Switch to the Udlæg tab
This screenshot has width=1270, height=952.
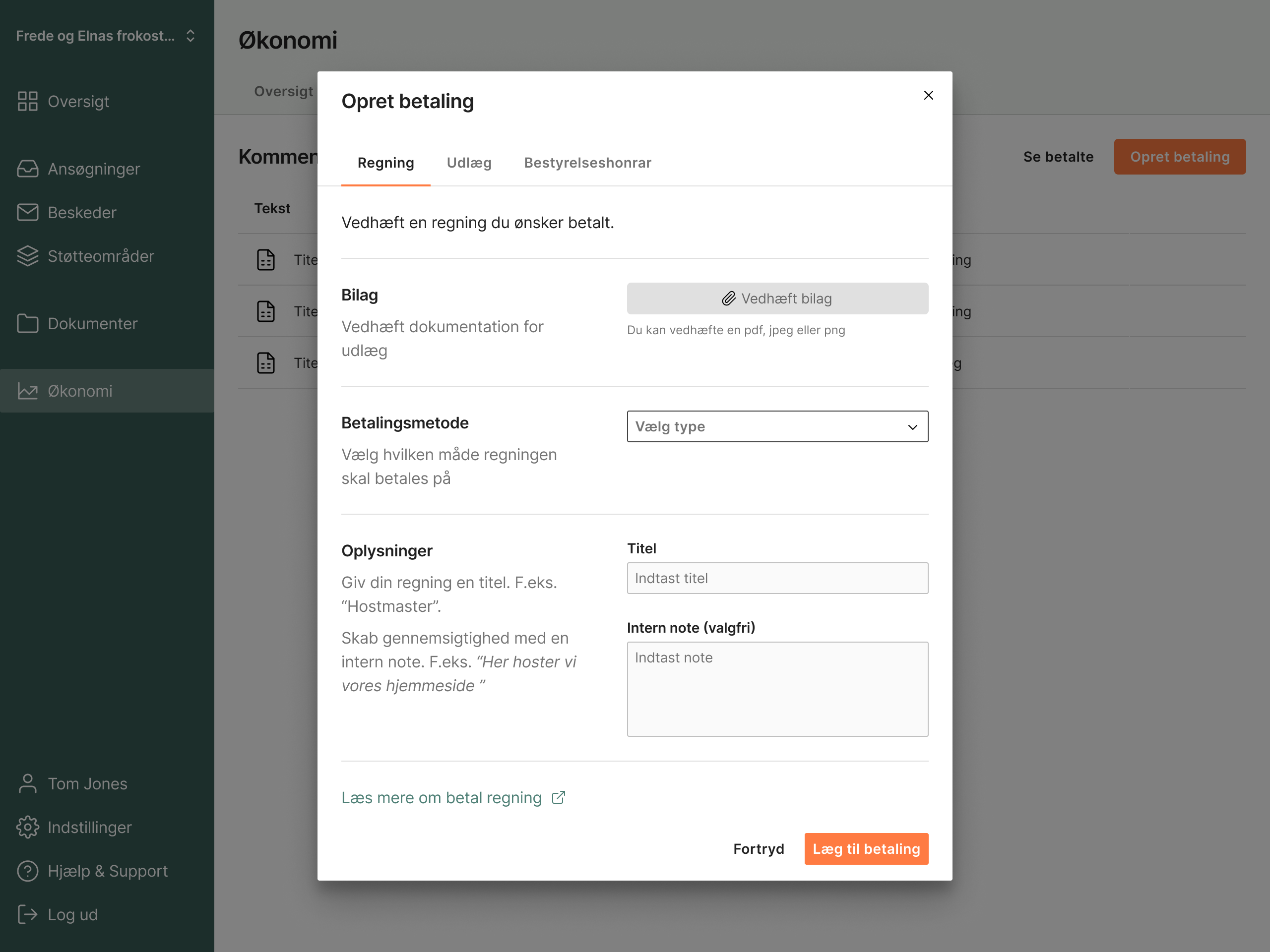coord(469,163)
